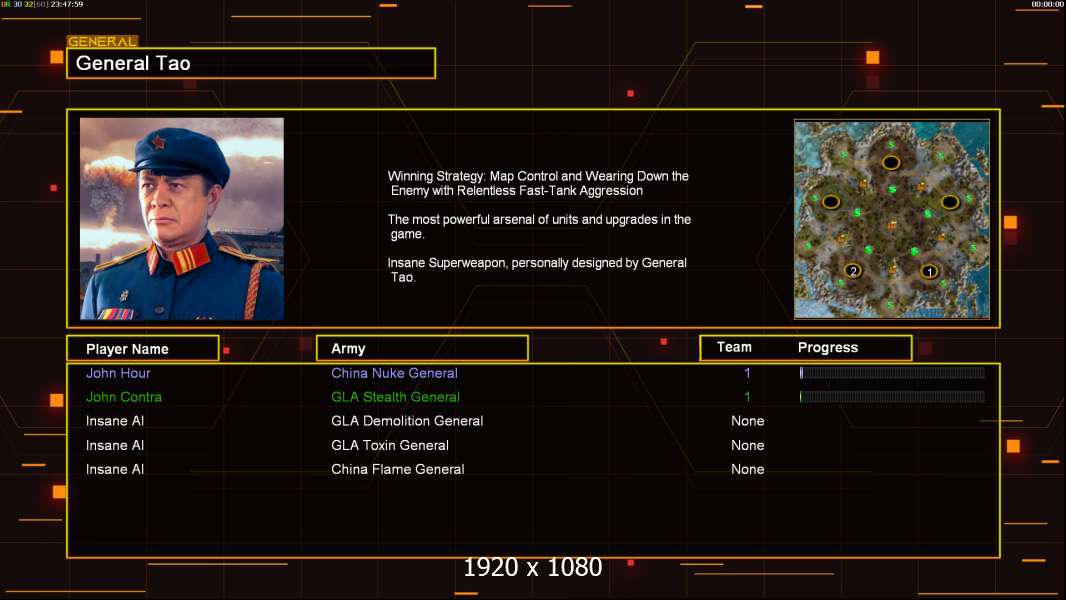Click the General Tao portrait image

(182, 218)
